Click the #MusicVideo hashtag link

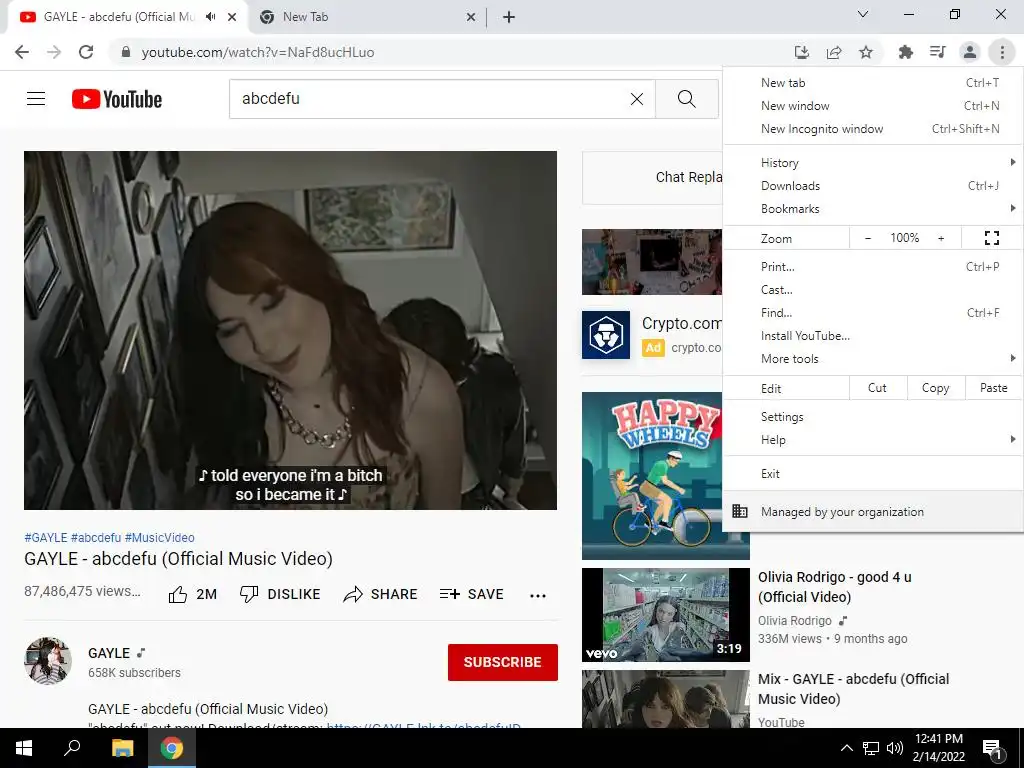[159, 537]
